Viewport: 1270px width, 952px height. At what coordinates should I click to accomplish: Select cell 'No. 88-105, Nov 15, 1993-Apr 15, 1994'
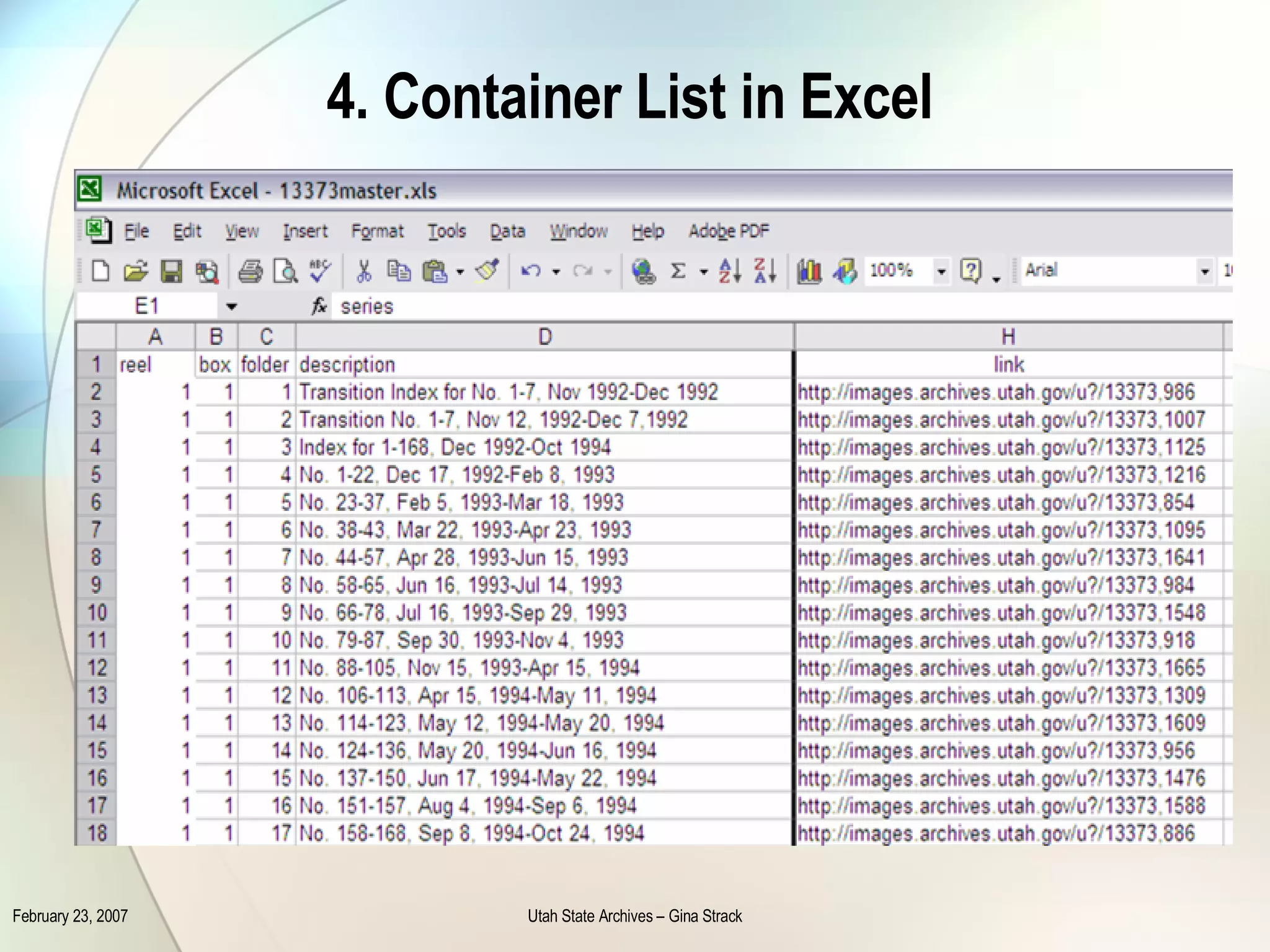coord(544,668)
